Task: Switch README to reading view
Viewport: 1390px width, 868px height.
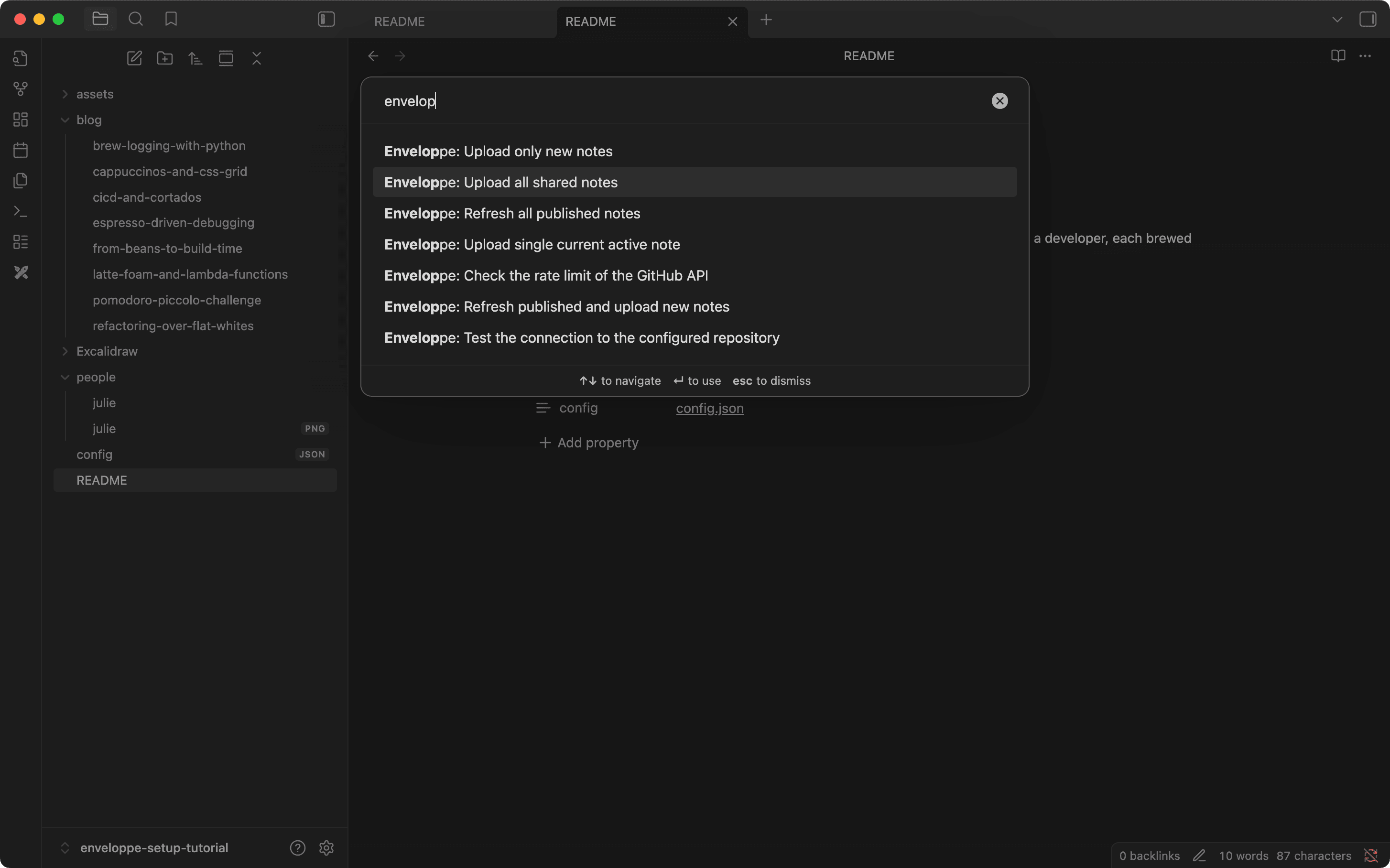Action: [1338, 56]
